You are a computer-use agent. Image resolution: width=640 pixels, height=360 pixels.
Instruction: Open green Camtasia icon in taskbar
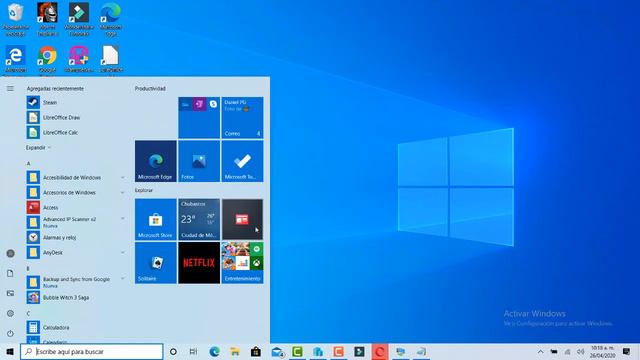[297, 351]
